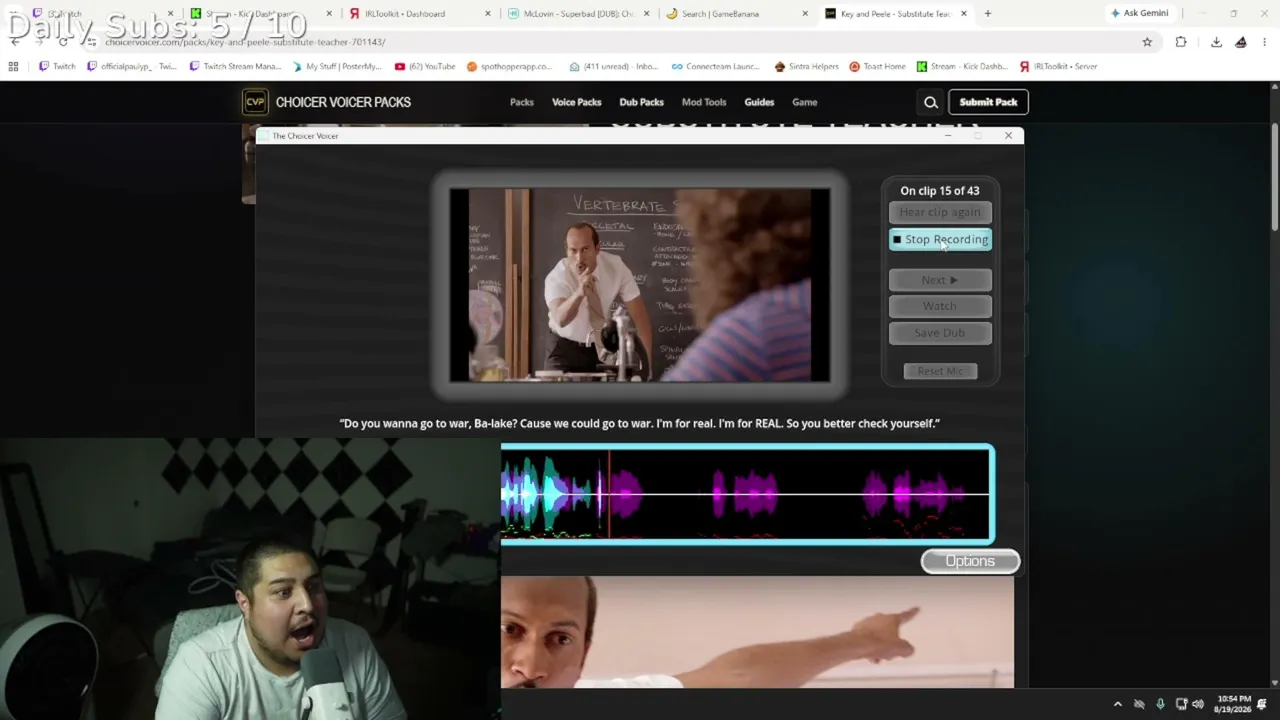
Task: Click Hear clip again button
Action: click(x=940, y=212)
